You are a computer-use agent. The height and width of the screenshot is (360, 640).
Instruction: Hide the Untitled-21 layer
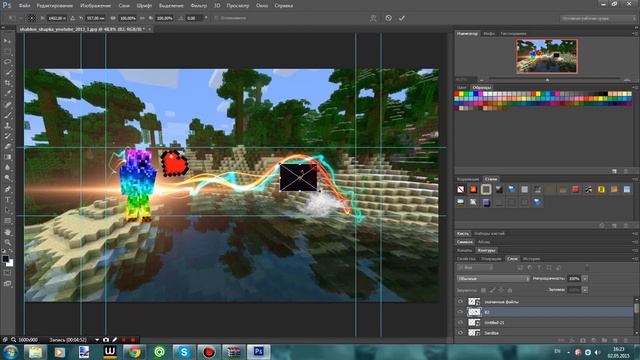pos(460,322)
